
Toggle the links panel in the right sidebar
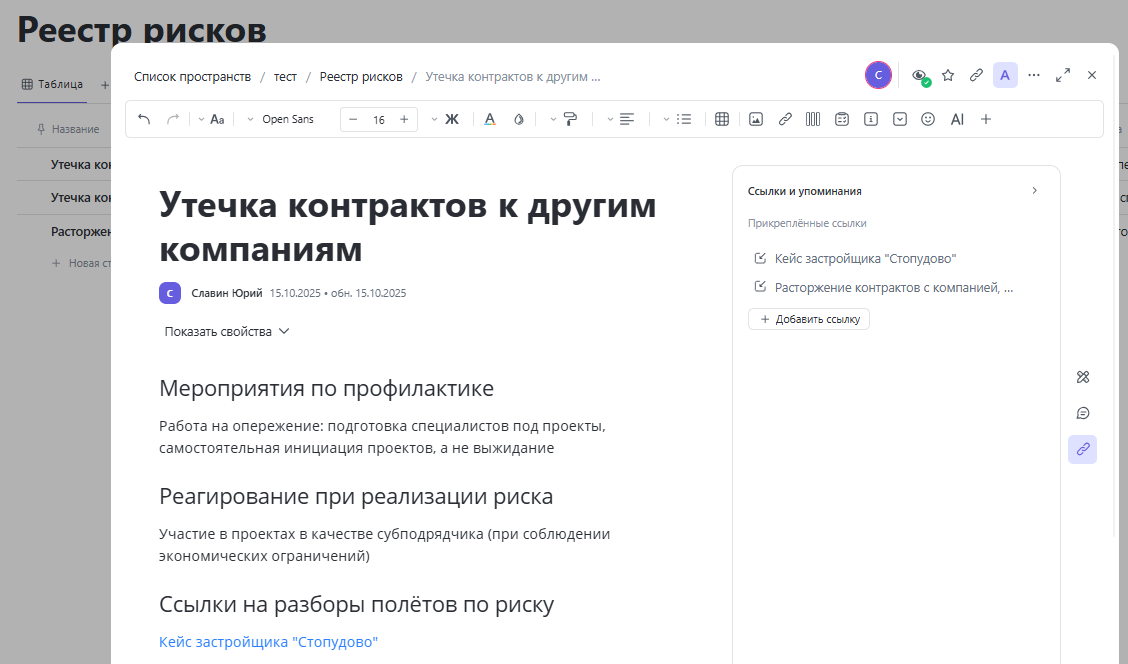1082,449
